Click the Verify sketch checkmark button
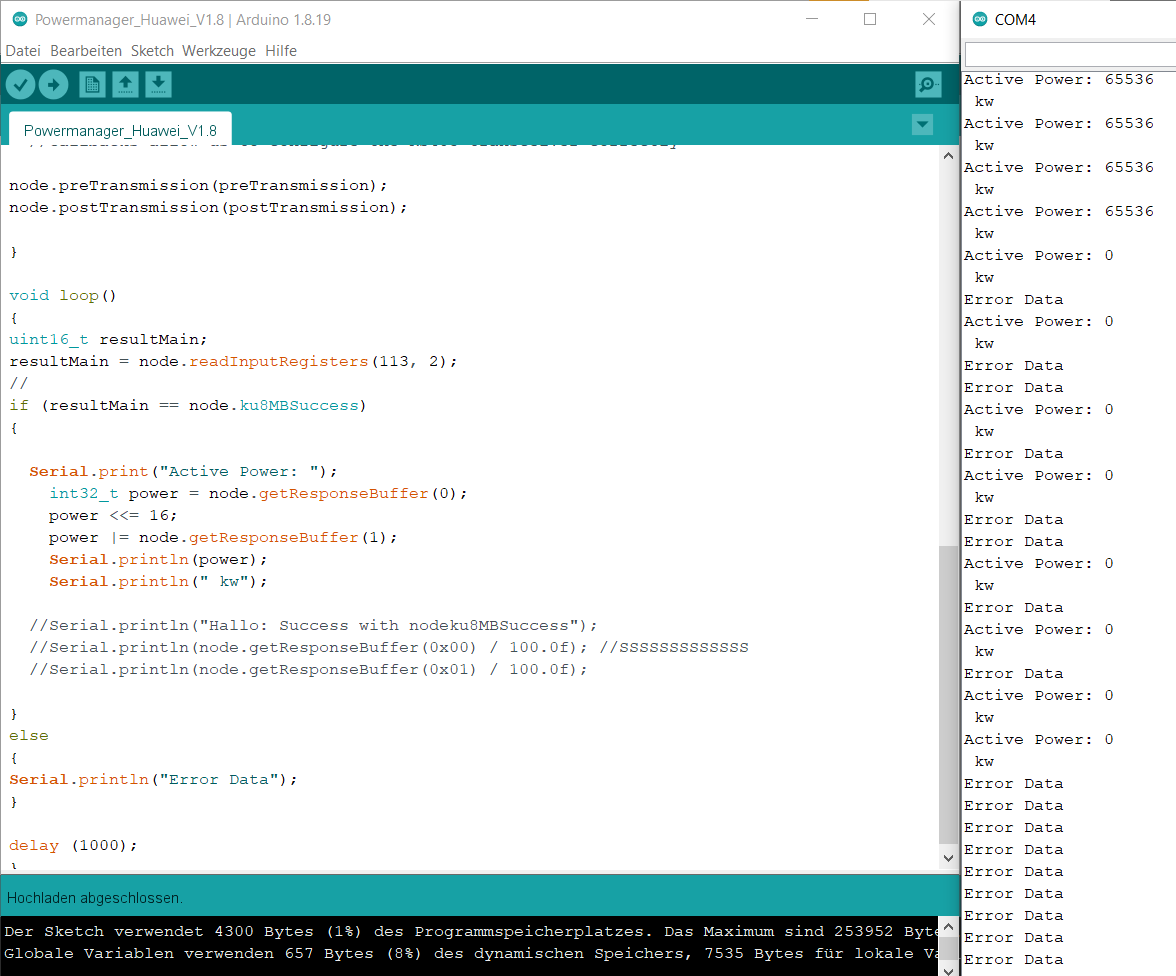Screen dimensions: 1176x976 pyautogui.click(x=20, y=85)
